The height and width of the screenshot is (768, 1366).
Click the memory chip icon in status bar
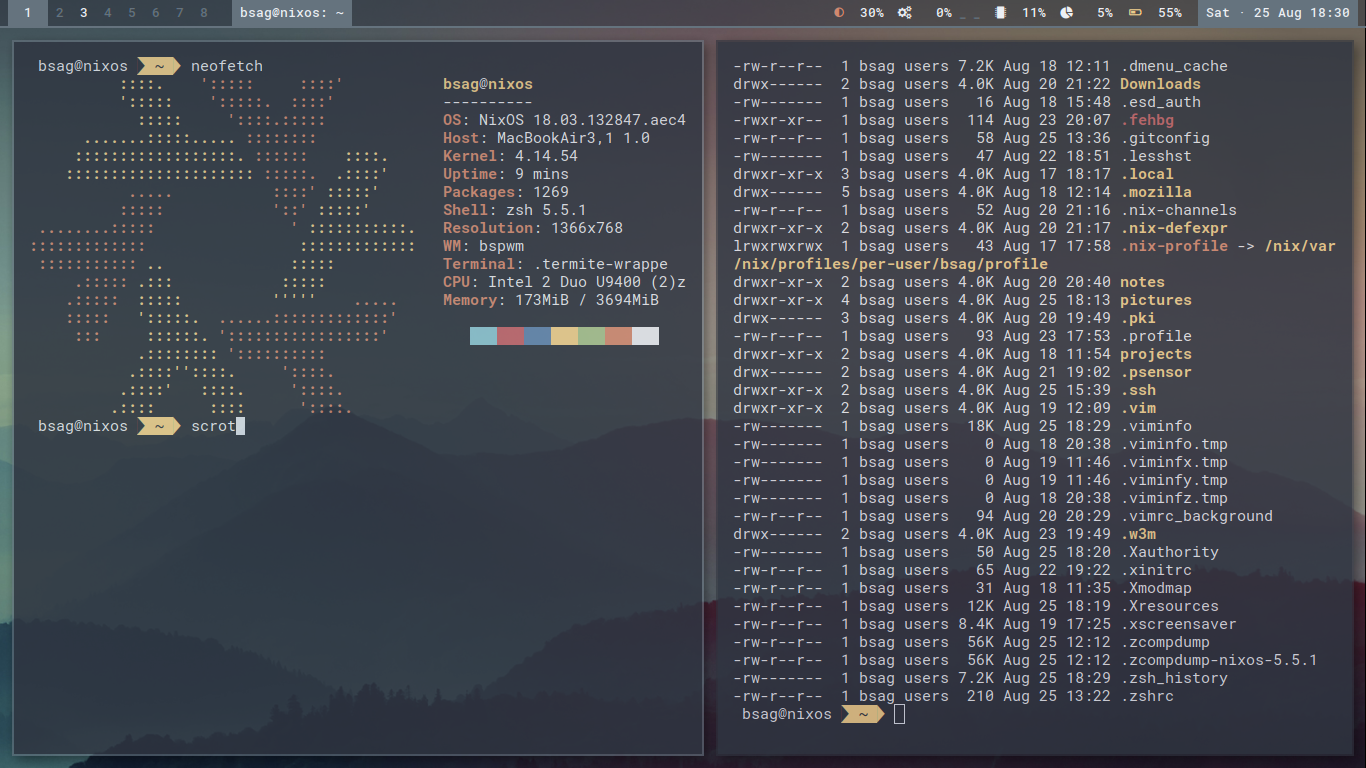pos(1001,13)
